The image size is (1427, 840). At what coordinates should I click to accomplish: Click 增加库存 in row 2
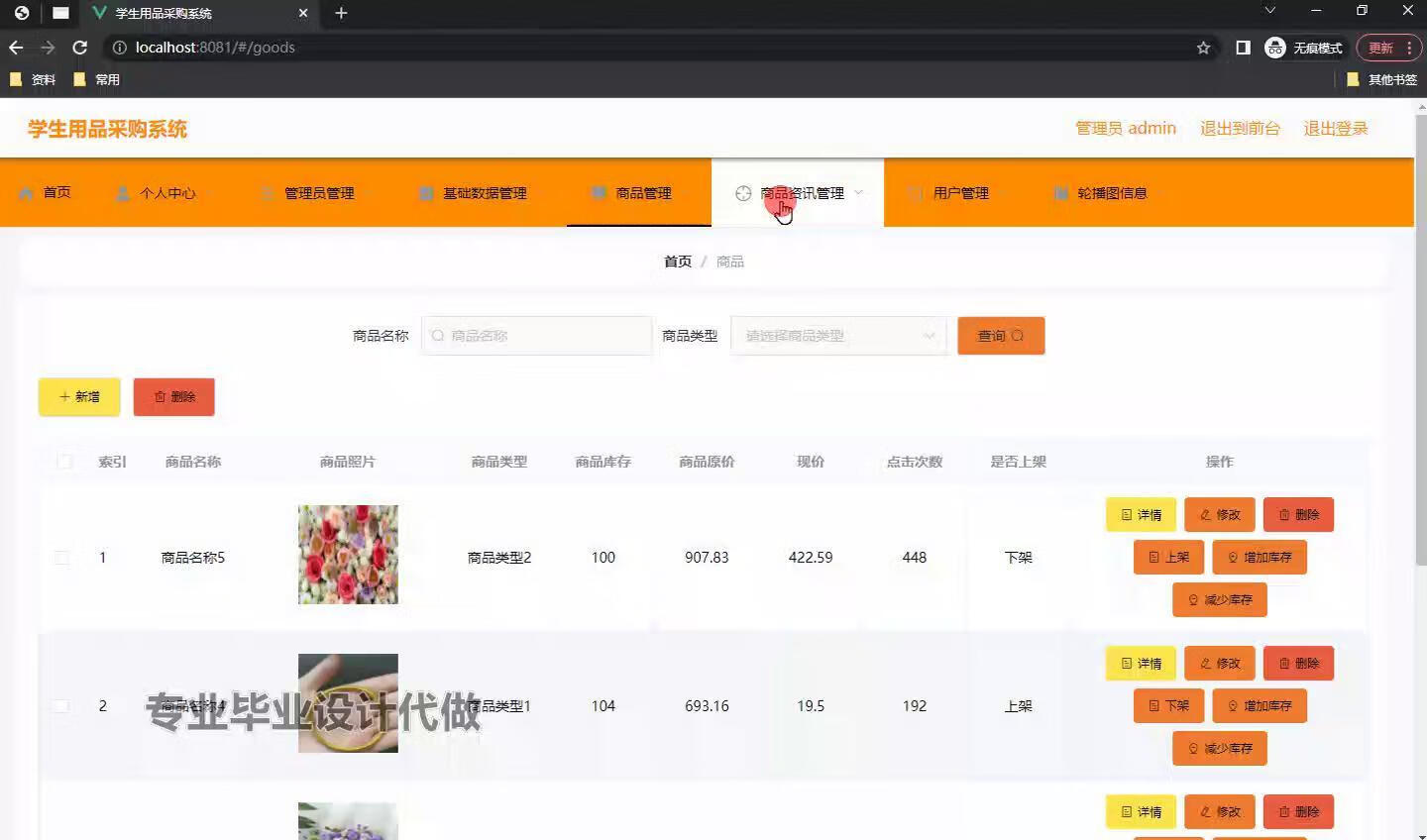pyautogui.click(x=1260, y=706)
